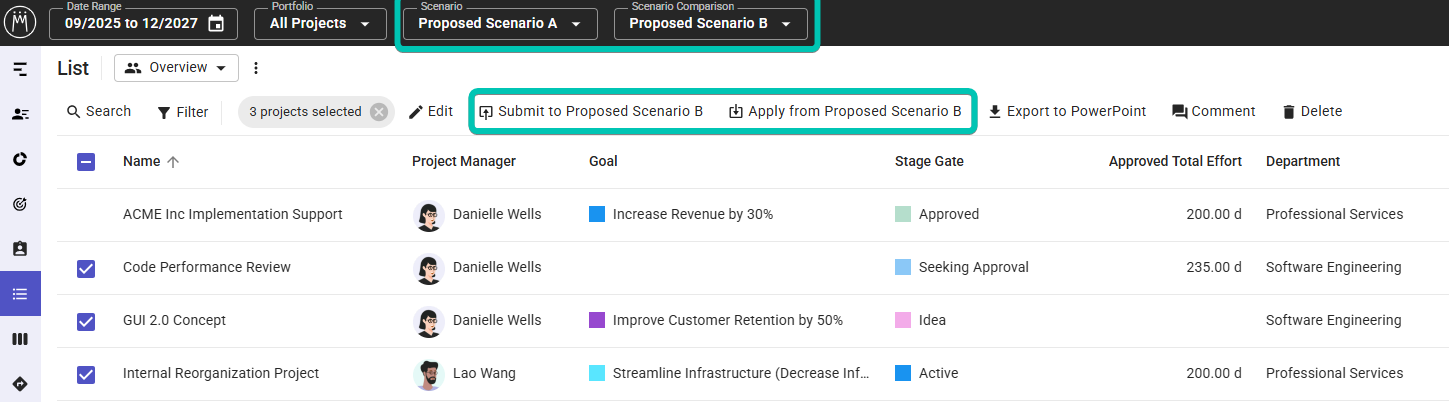Viewport: 1449px width, 402px height.
Task: Click Apply from Proposed Scenario B
Action: pyautogui.click(x=845, y=111)
